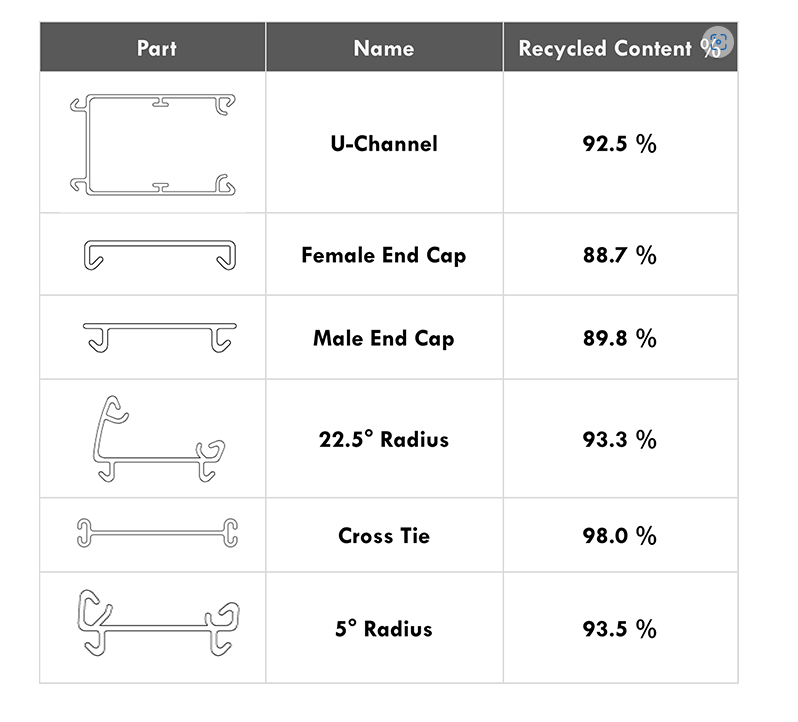798x722 pixels.
Task: Click the Name column header
Action: click(x=384, y=48)
